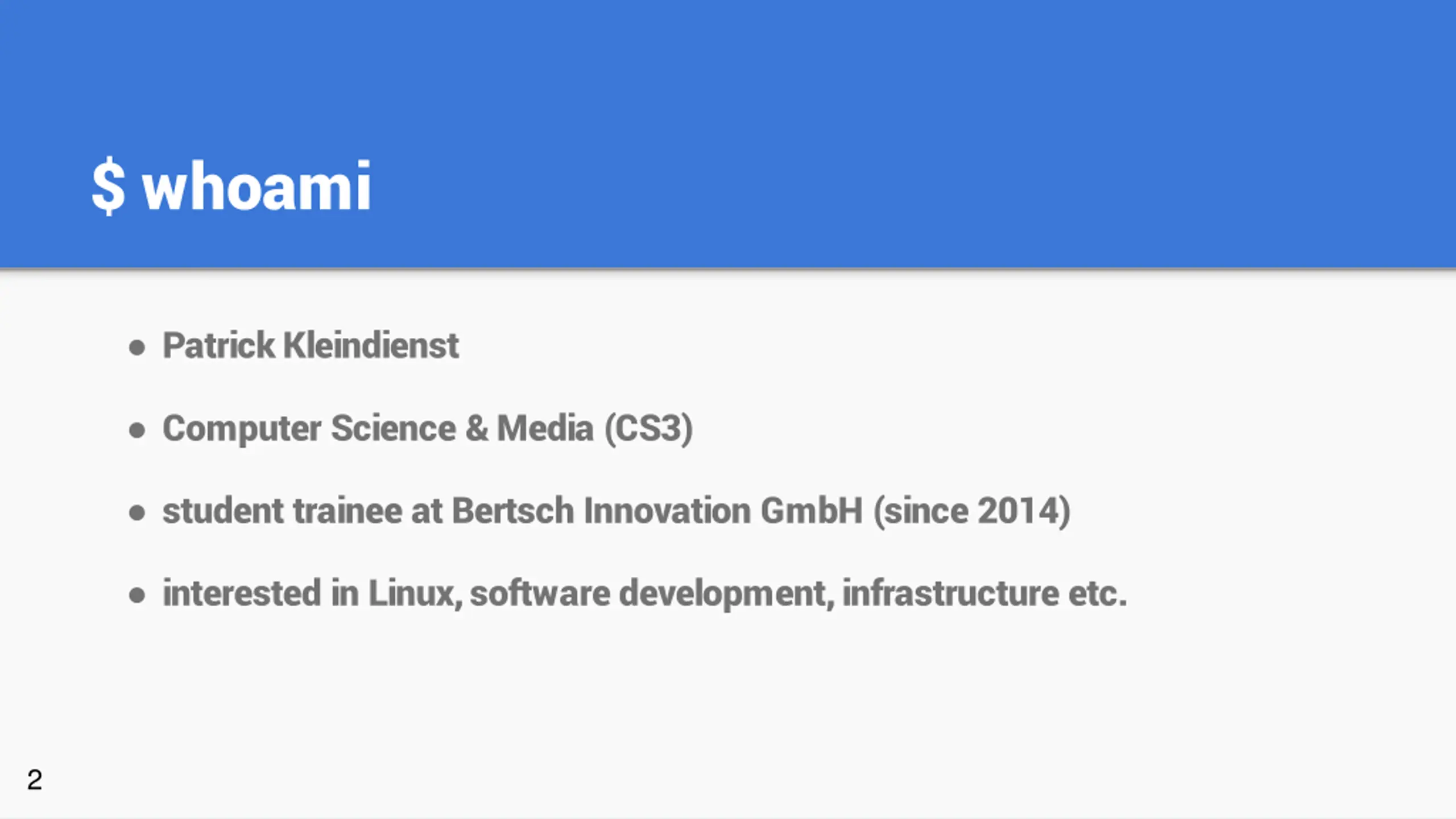Click the "(CS3)" text
This screenshot has height=819, width=1456.
click(649, 429)
